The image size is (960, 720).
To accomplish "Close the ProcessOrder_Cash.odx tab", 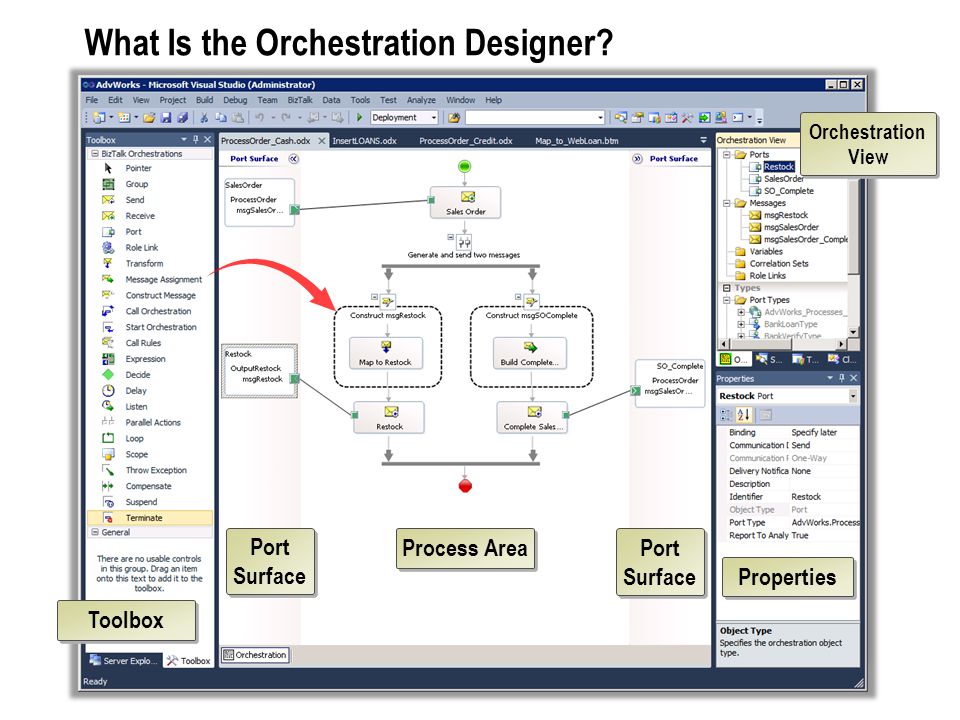I will pyautogui.click(x=322, y=141).
